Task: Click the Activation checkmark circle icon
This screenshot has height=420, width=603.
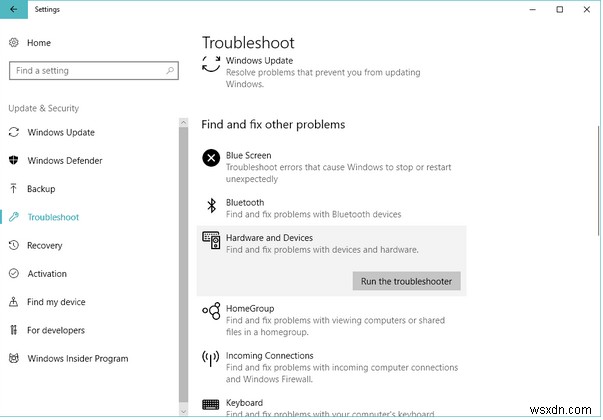Action: click(x=14, y=273)
